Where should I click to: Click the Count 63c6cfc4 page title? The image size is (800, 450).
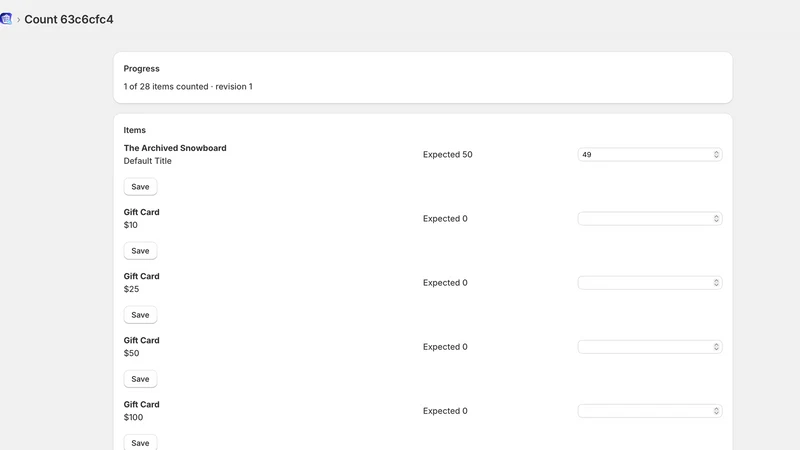tap(69, 19)
